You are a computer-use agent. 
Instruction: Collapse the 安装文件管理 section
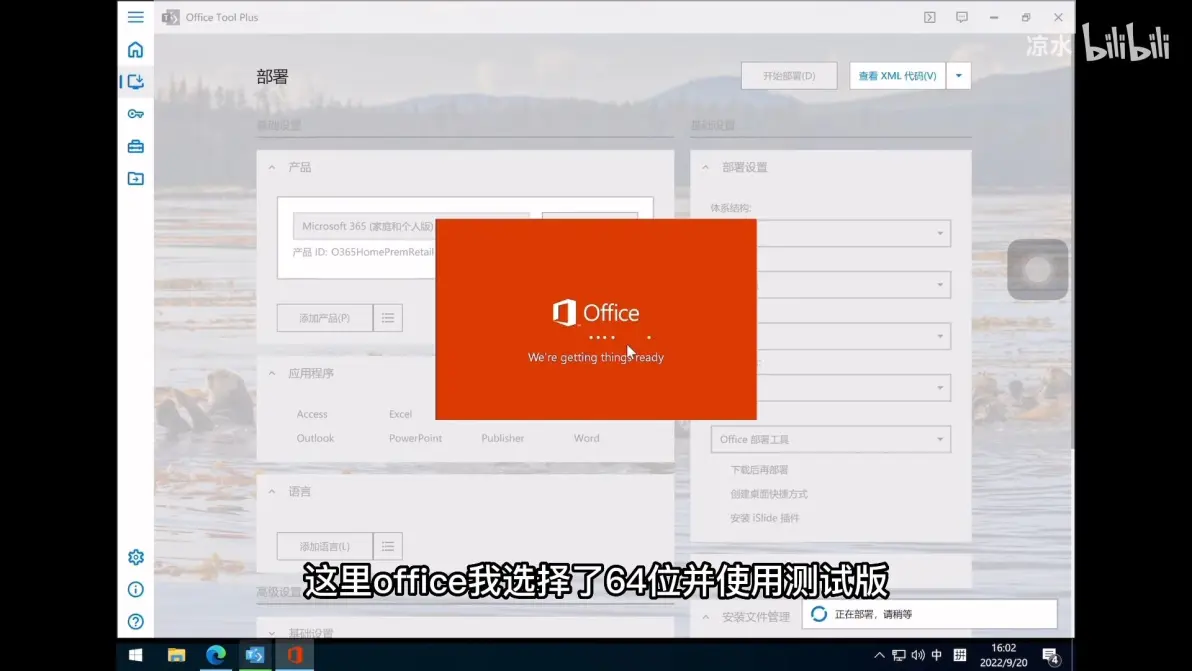pyautogui.click(x=705, y=617)
